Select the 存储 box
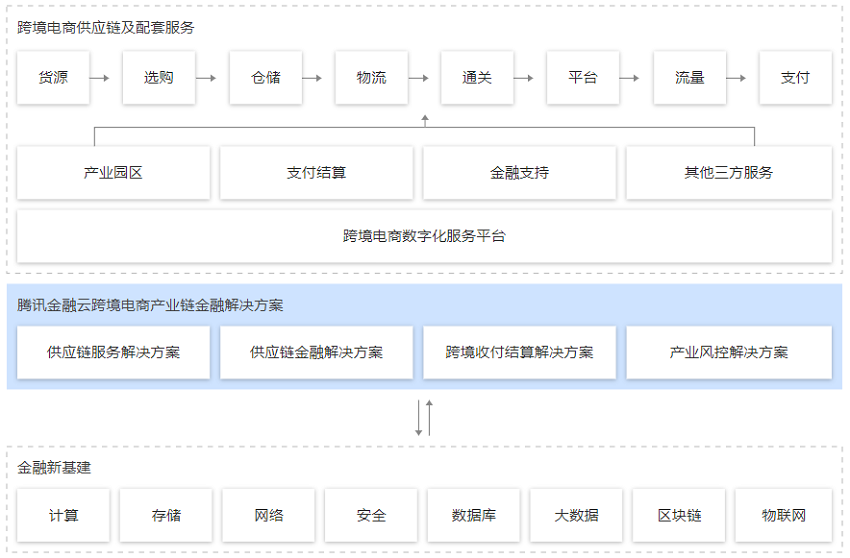This screenshot has height=558, width=850. click(166, 515)
